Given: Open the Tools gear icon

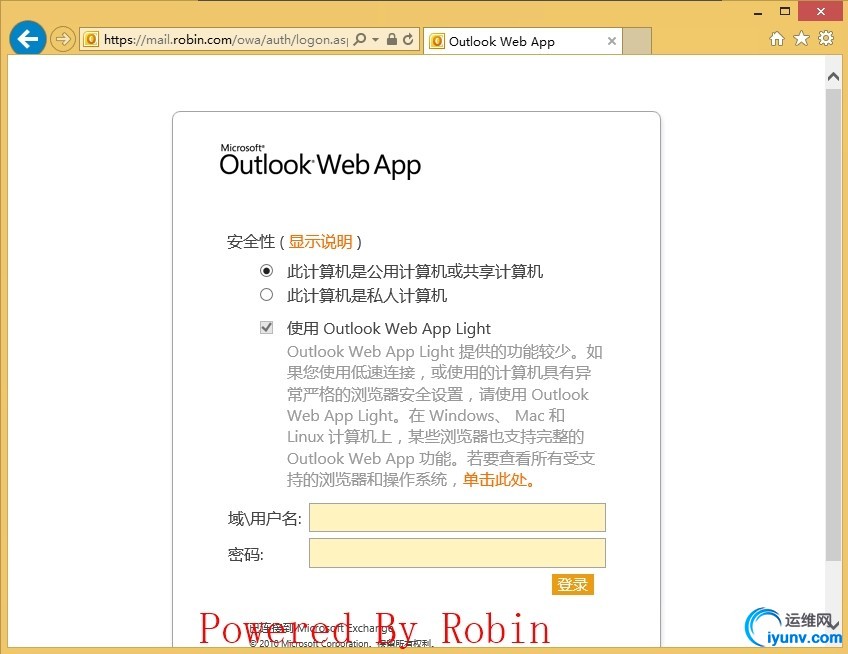Looking at the screenshot, I should (x=826, y=38).
